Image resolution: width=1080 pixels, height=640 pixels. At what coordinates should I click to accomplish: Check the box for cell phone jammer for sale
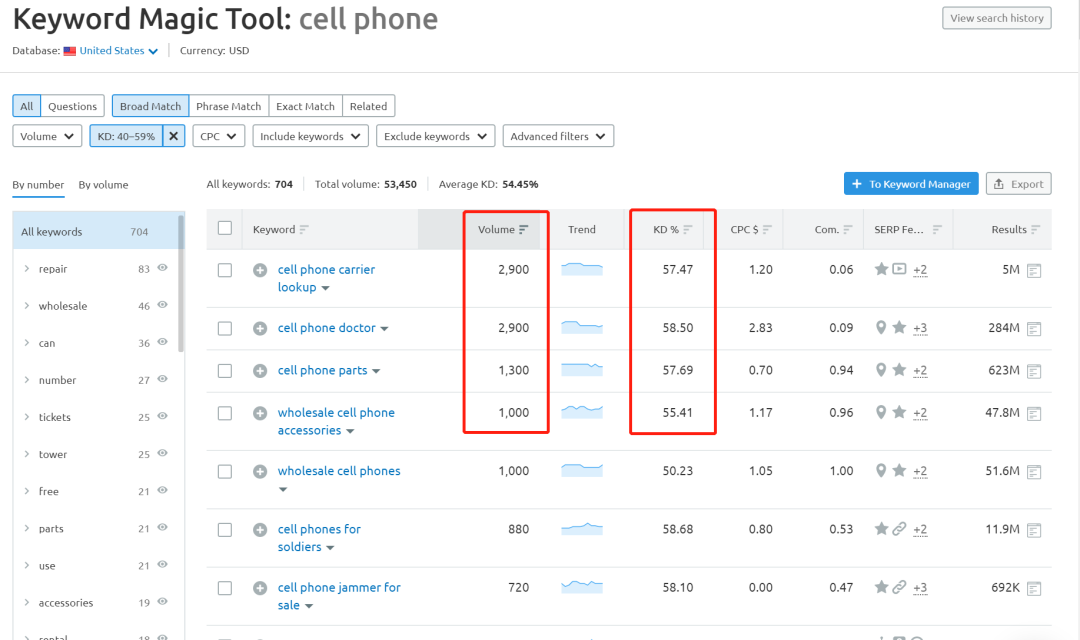225,588
